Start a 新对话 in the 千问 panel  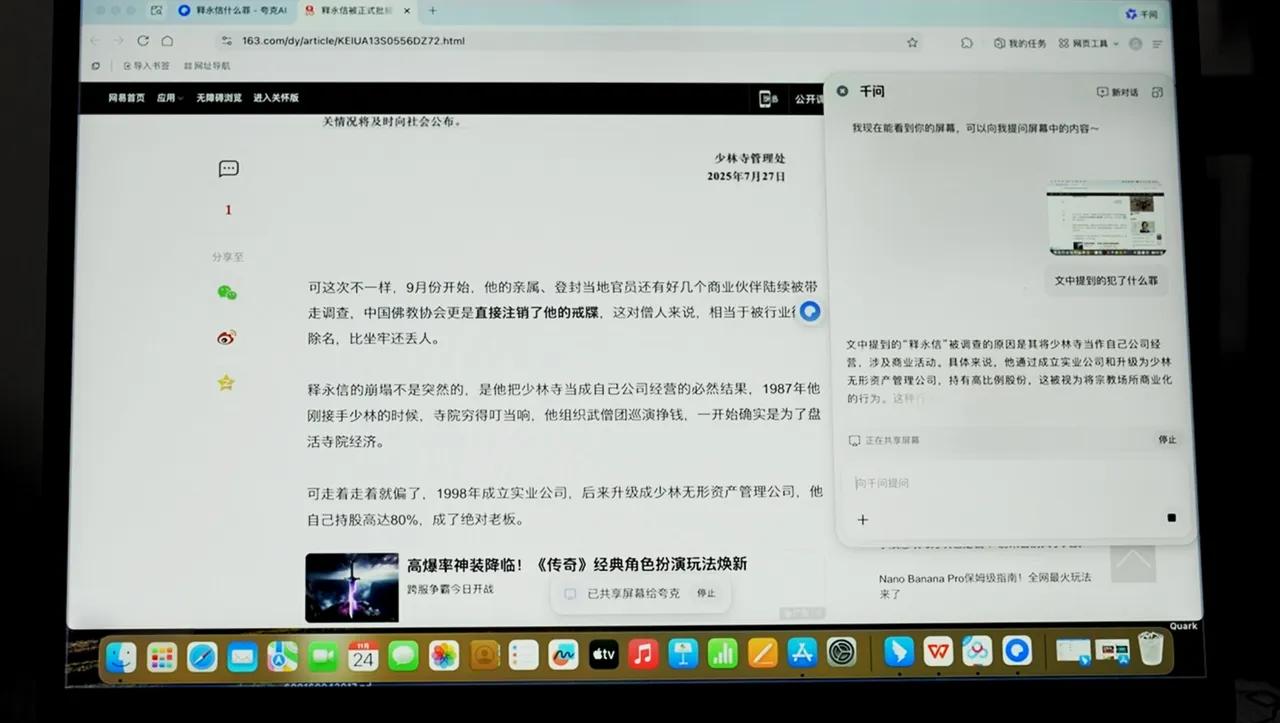pyautogui.click(x=1117, y=92)
